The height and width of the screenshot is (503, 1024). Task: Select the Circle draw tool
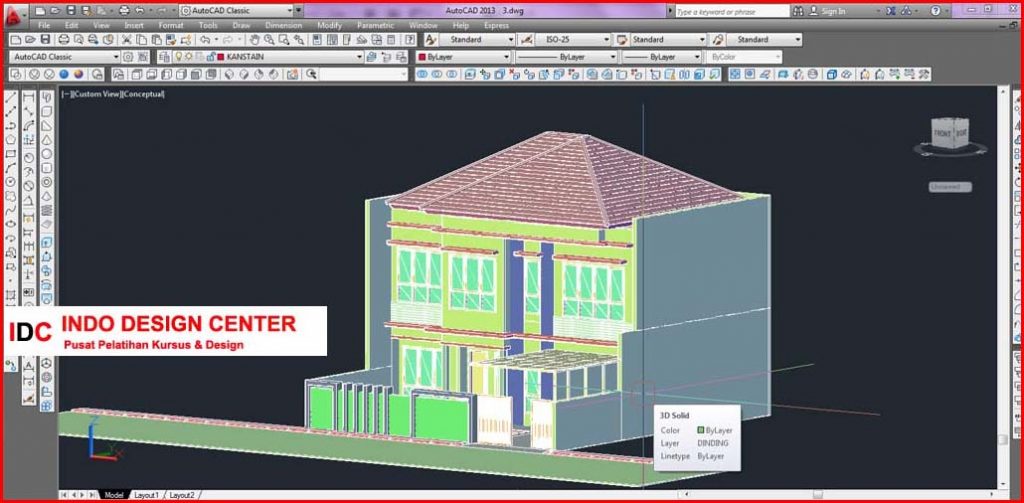click(x=11, y=181)
